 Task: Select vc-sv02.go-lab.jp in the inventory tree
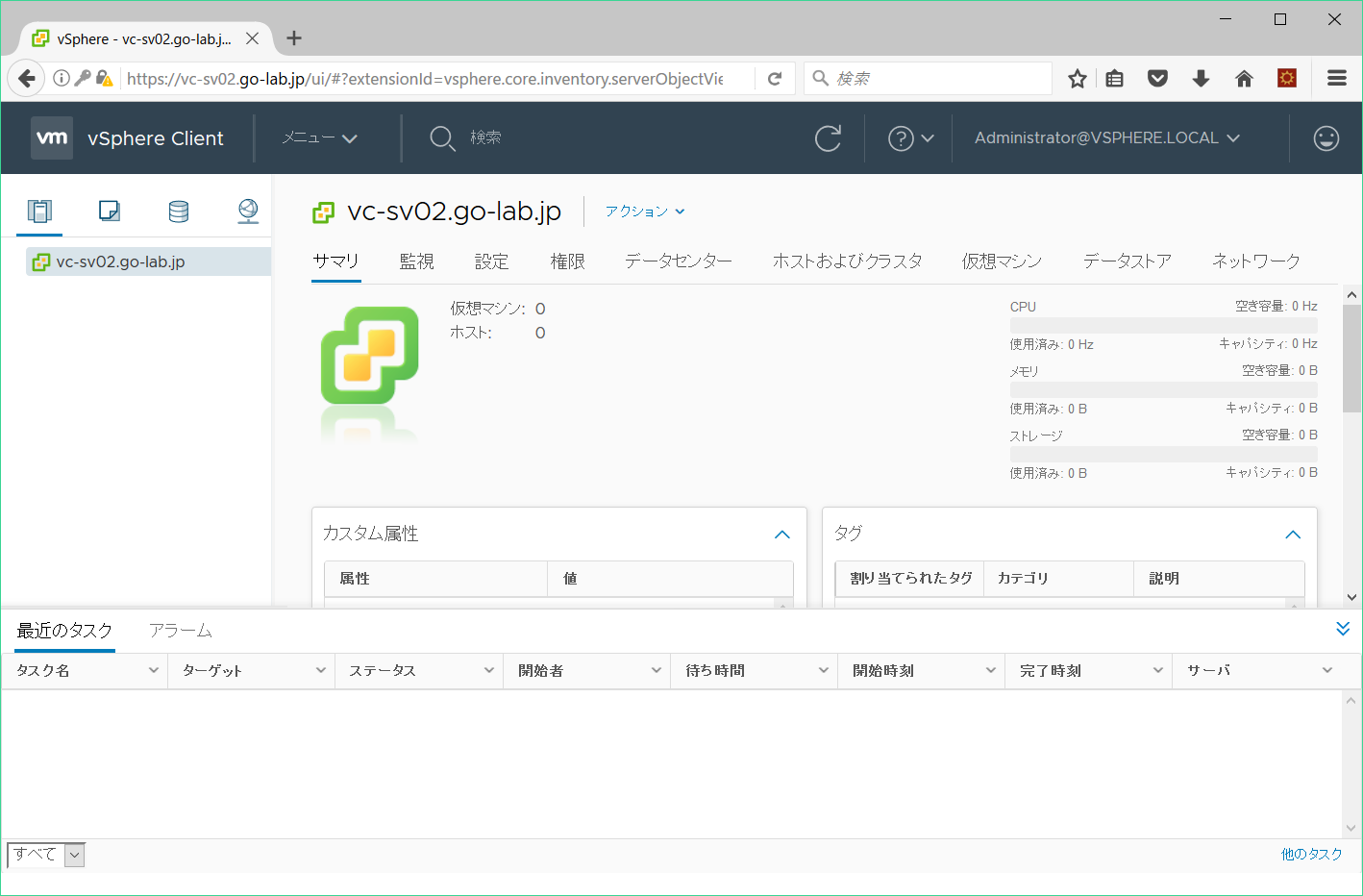[148, 261]
